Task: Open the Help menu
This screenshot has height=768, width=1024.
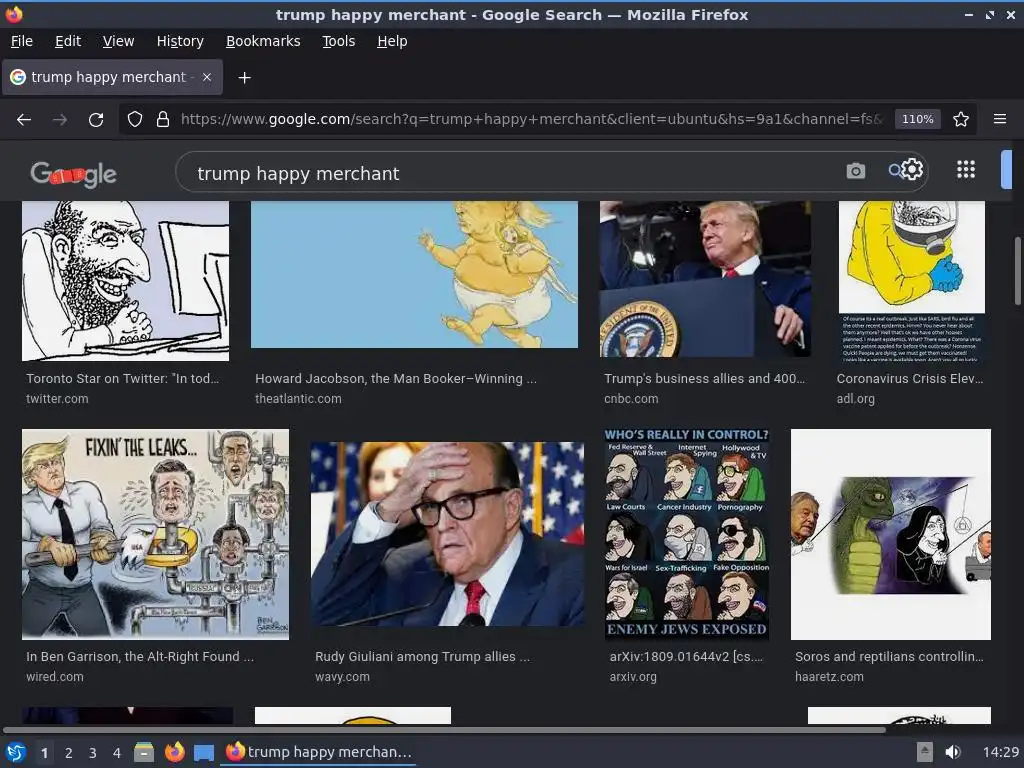Action: (392, 41)
